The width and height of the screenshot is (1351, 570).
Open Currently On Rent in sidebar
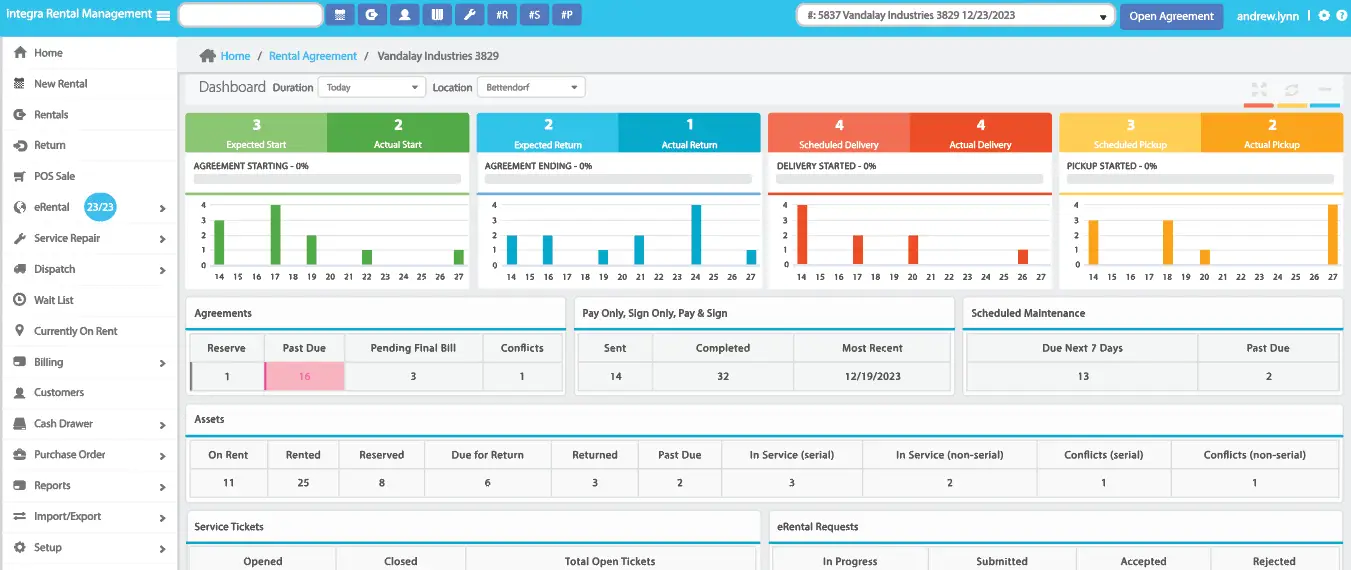pyautogui.click(x=75, y=331)
